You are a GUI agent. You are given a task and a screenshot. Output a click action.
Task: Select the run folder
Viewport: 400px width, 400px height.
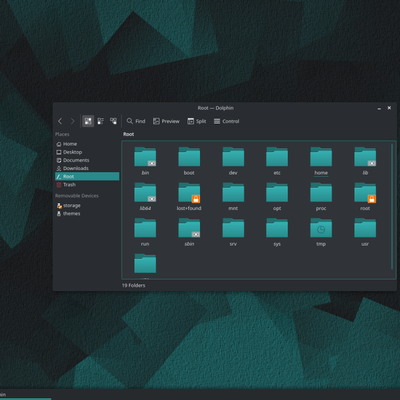145,232
